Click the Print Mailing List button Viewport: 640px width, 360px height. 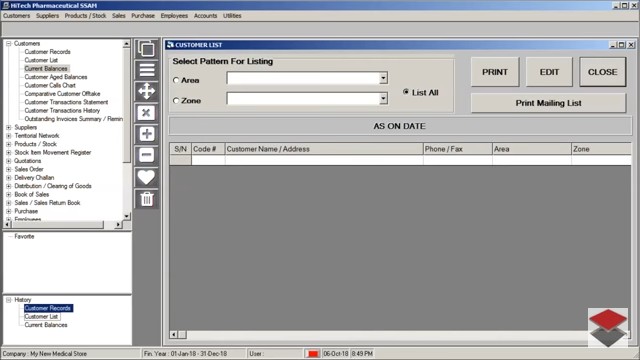click(548, 103)
